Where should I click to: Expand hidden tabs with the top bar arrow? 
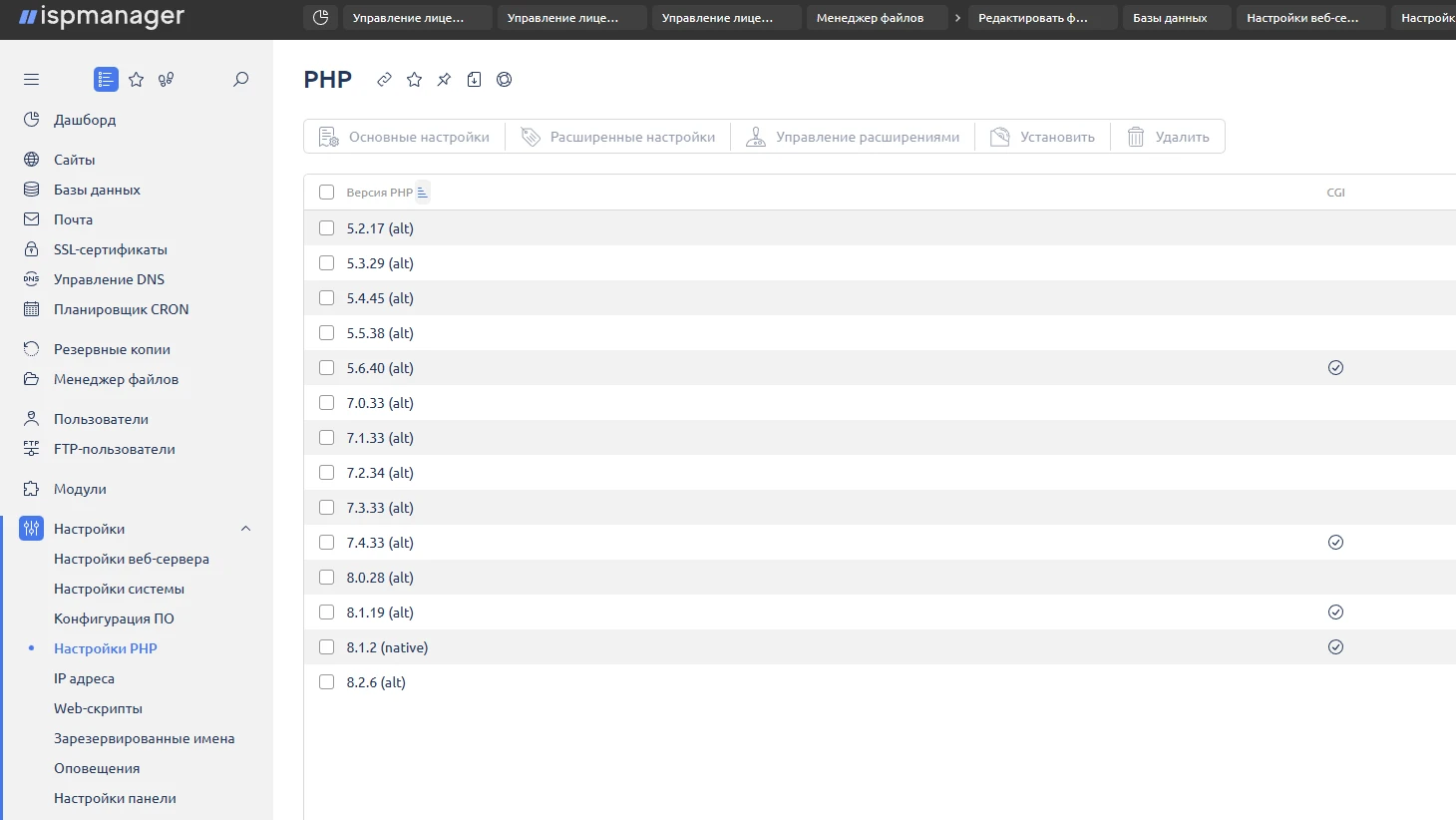(x=957, y=18)
